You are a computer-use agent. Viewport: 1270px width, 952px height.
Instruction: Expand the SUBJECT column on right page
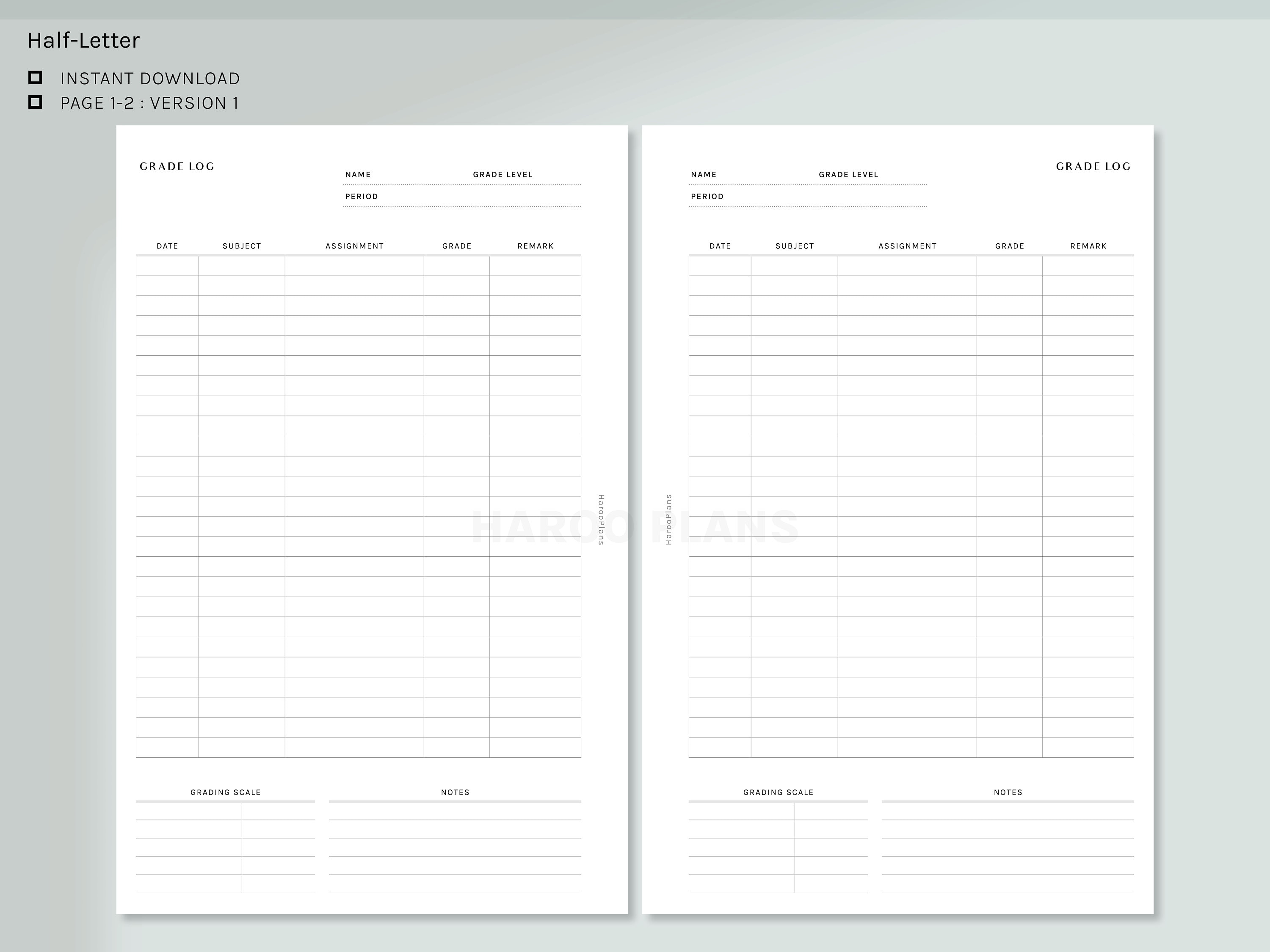[795, 245]
